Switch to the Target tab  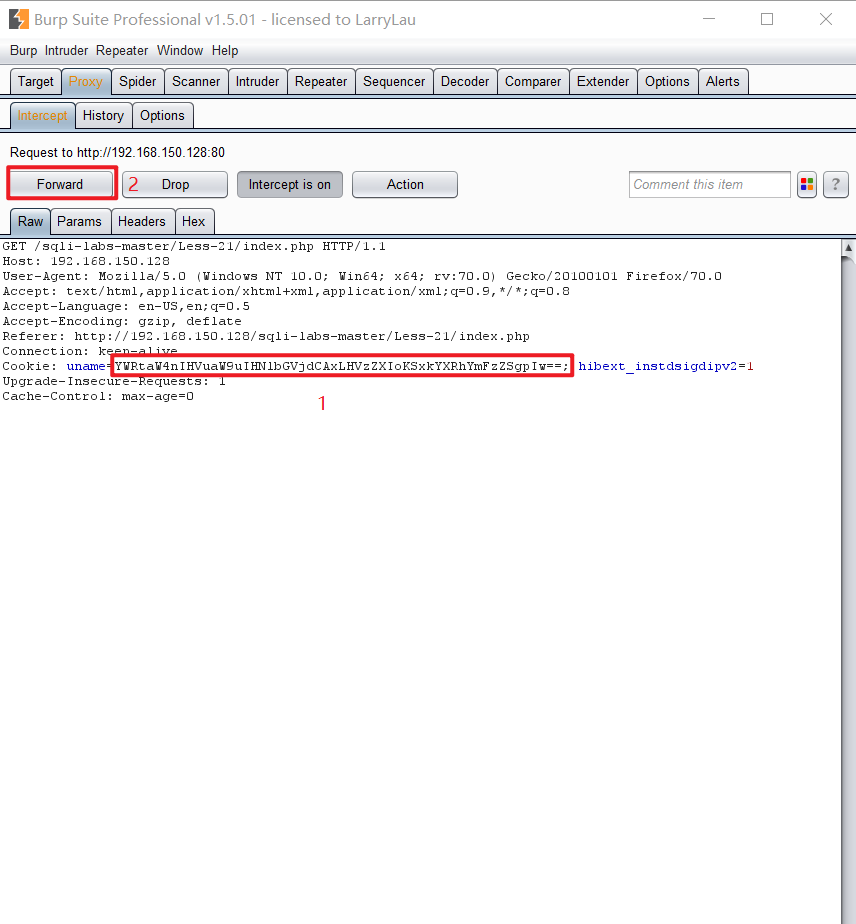coord(35,81)
